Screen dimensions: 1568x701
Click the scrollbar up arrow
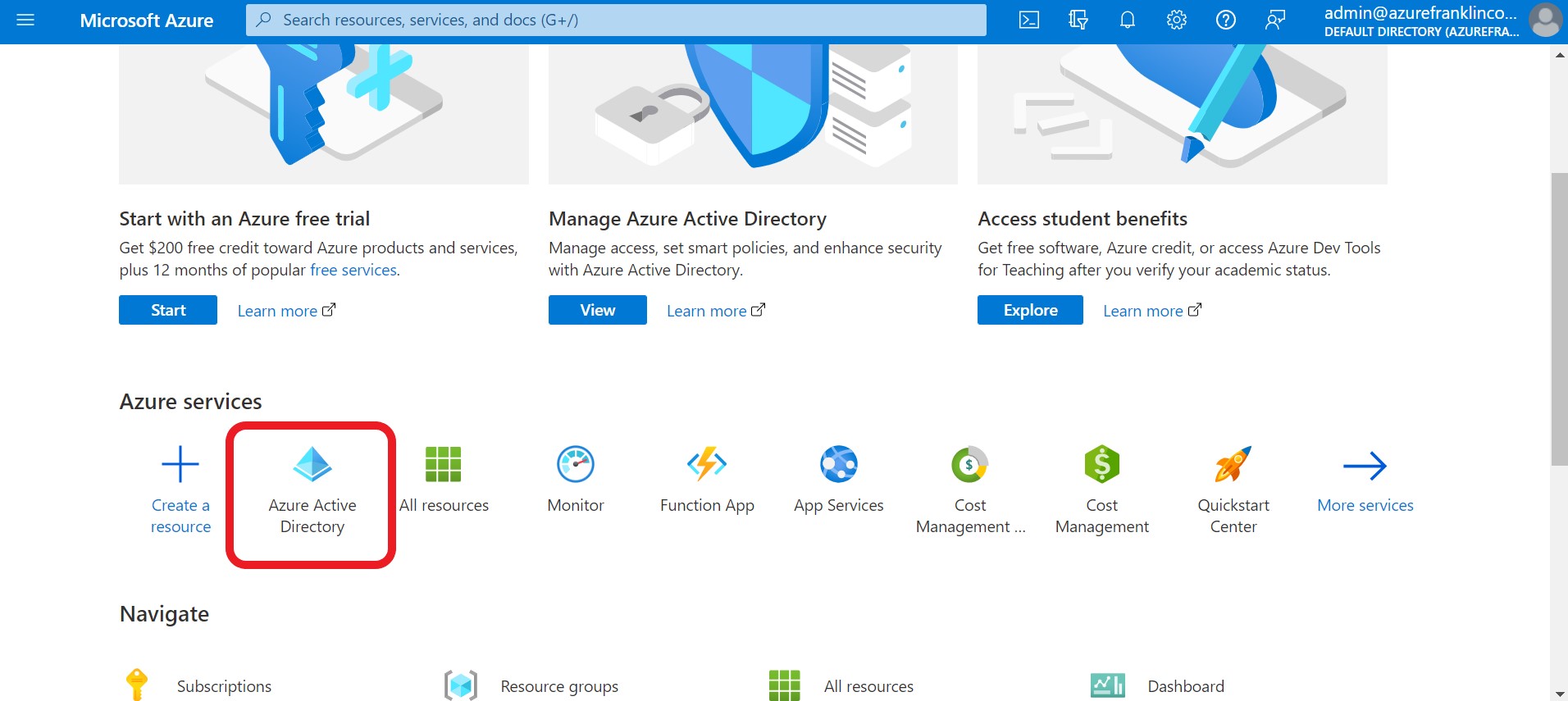(x=1559, y=54)
